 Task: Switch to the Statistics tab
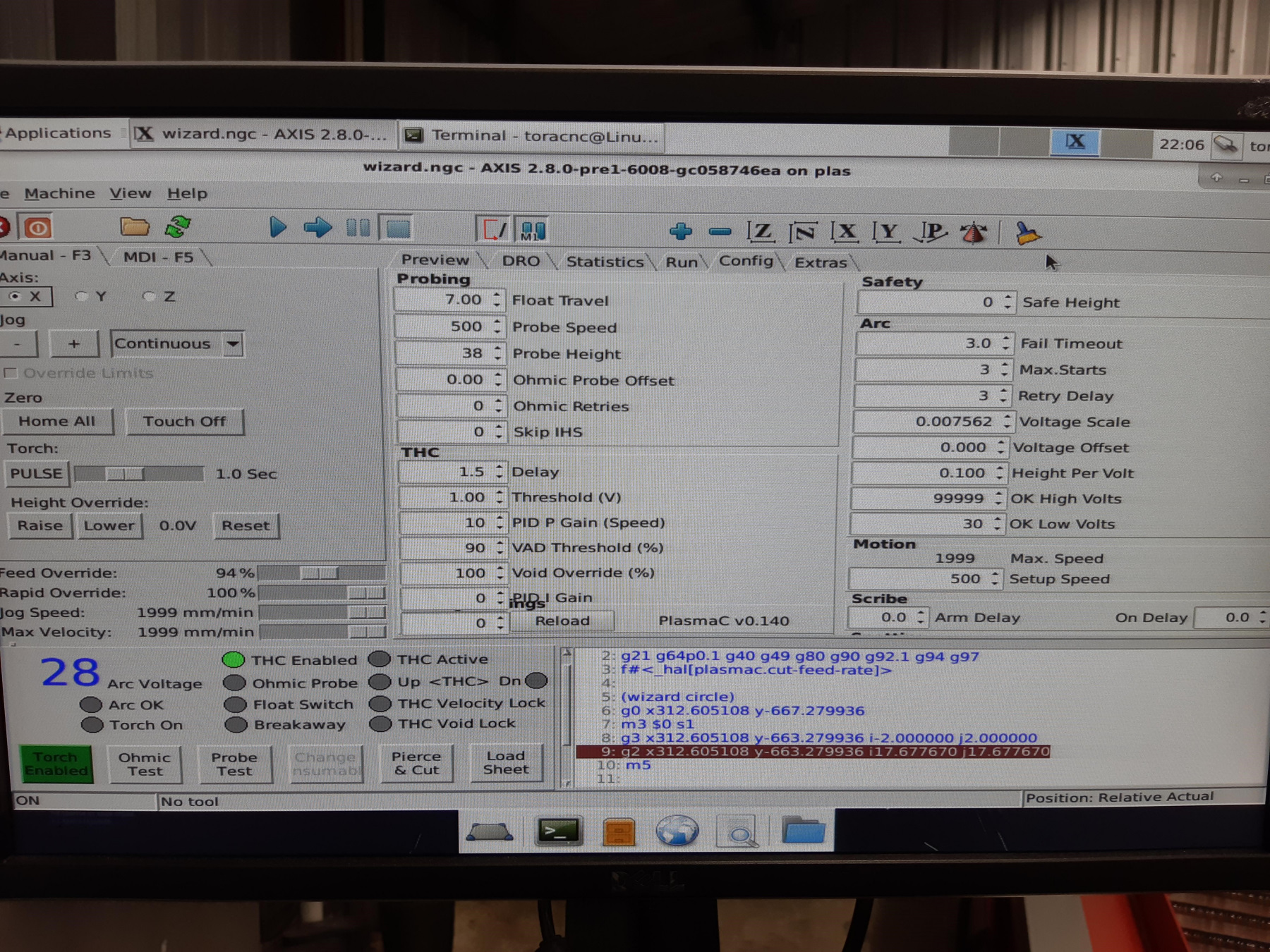(x=605, y=262)
